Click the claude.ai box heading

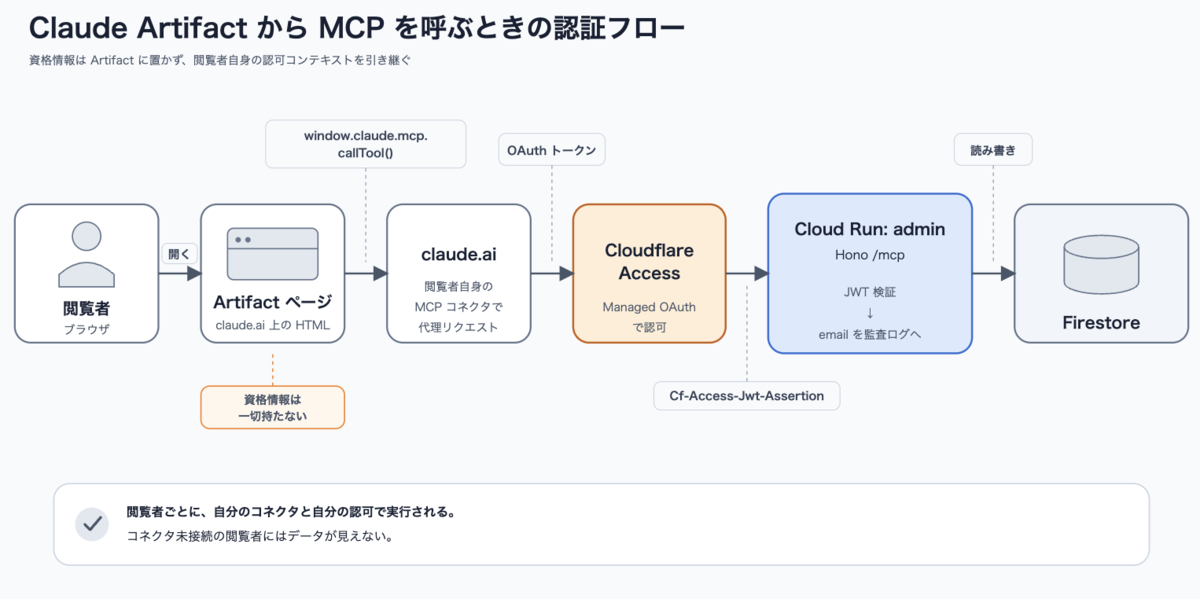coord(459,254)
